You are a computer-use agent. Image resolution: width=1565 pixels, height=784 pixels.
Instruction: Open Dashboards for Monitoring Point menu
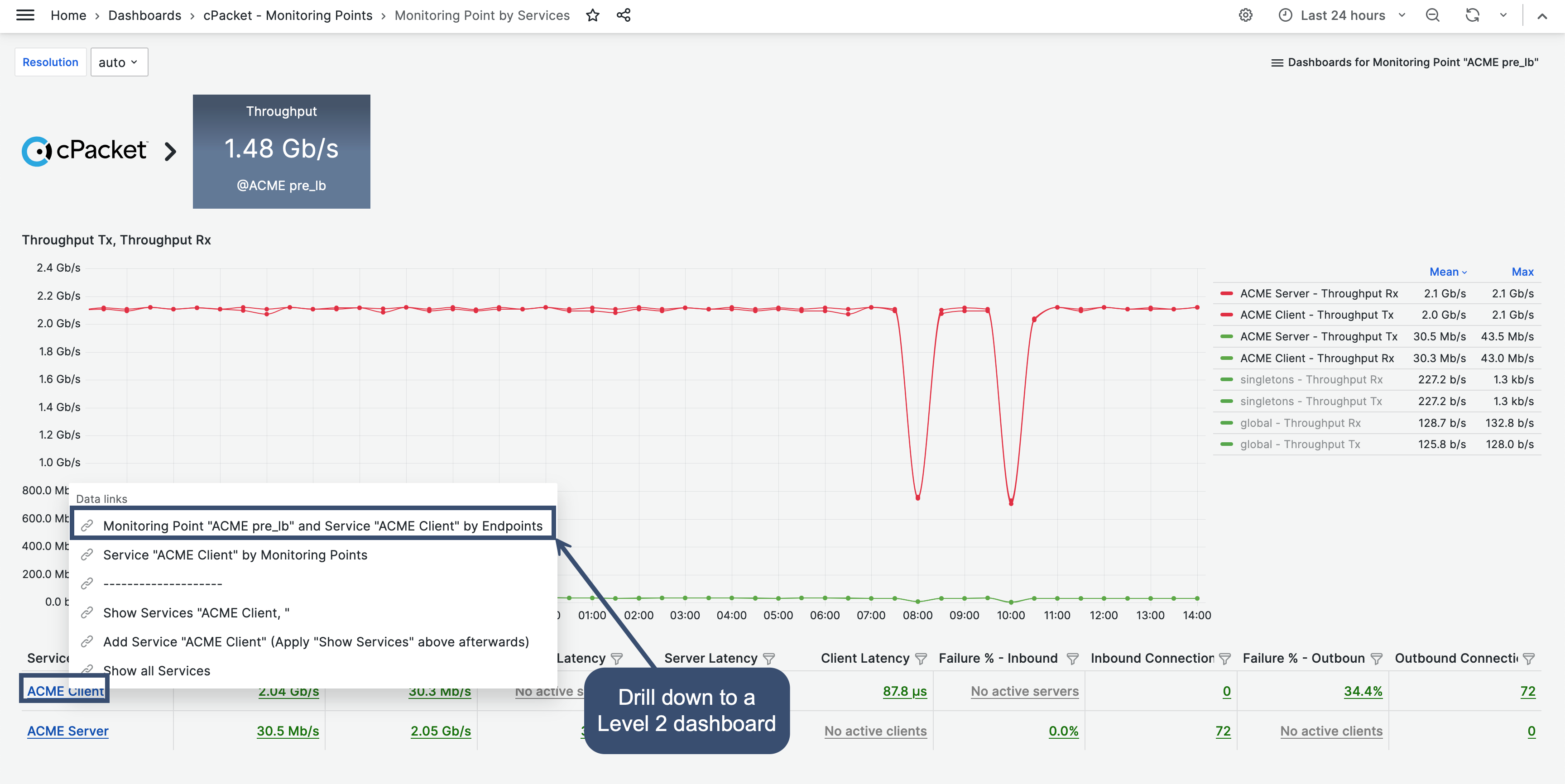tap(1404, 62)
